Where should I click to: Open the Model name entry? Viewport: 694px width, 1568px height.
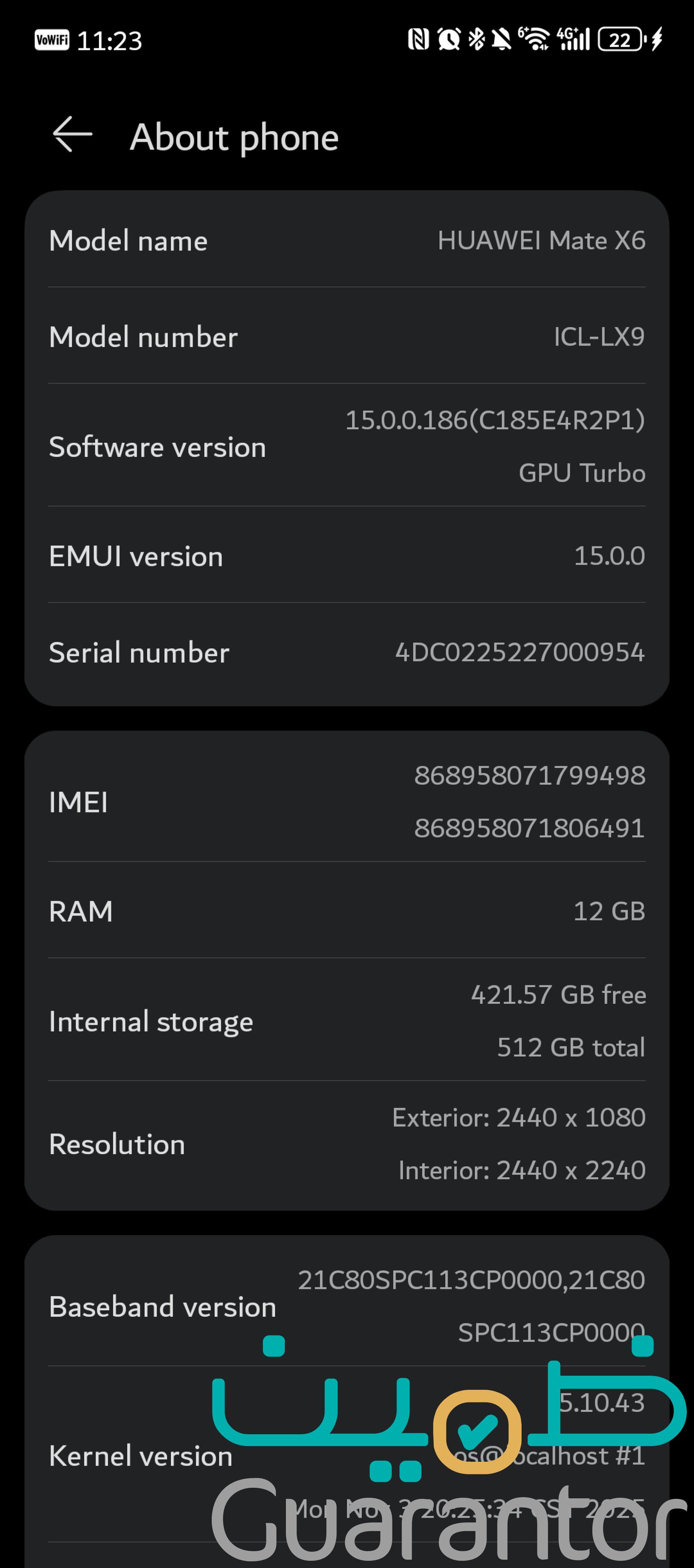(347, 240)
